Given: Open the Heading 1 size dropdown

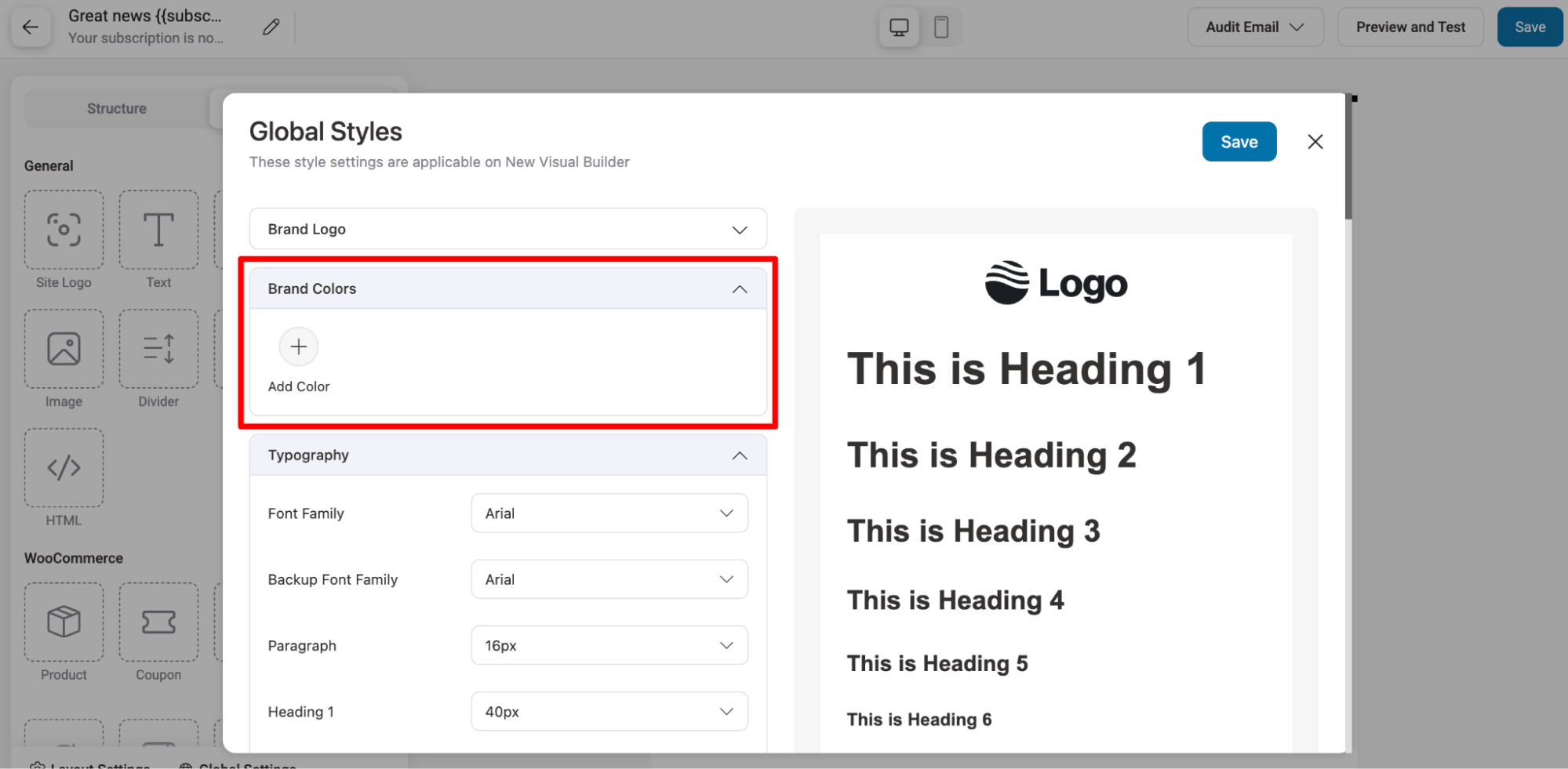Looking at the screenshot, I should coord(609,712).
